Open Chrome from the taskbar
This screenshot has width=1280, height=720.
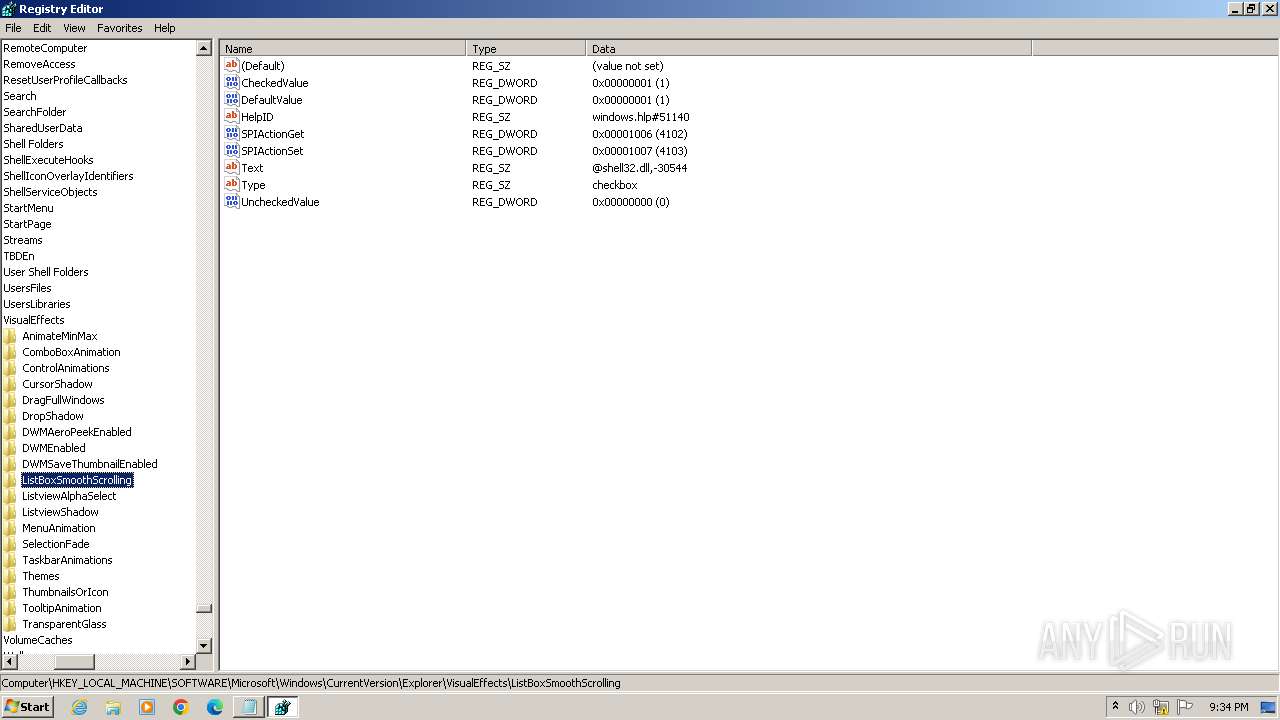(x=181, y=707)
